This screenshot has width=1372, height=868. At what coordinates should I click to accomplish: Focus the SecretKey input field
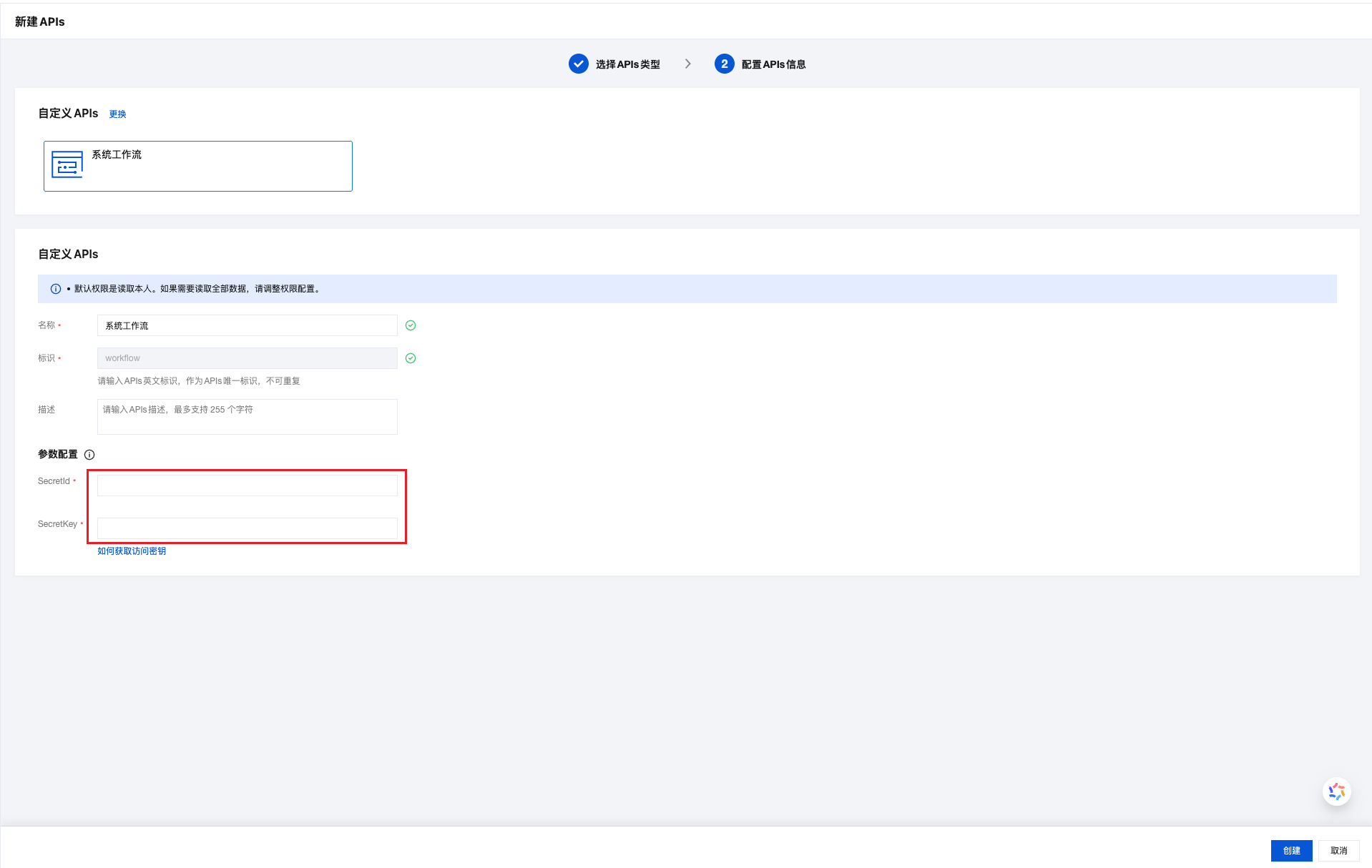pos(247,528)
